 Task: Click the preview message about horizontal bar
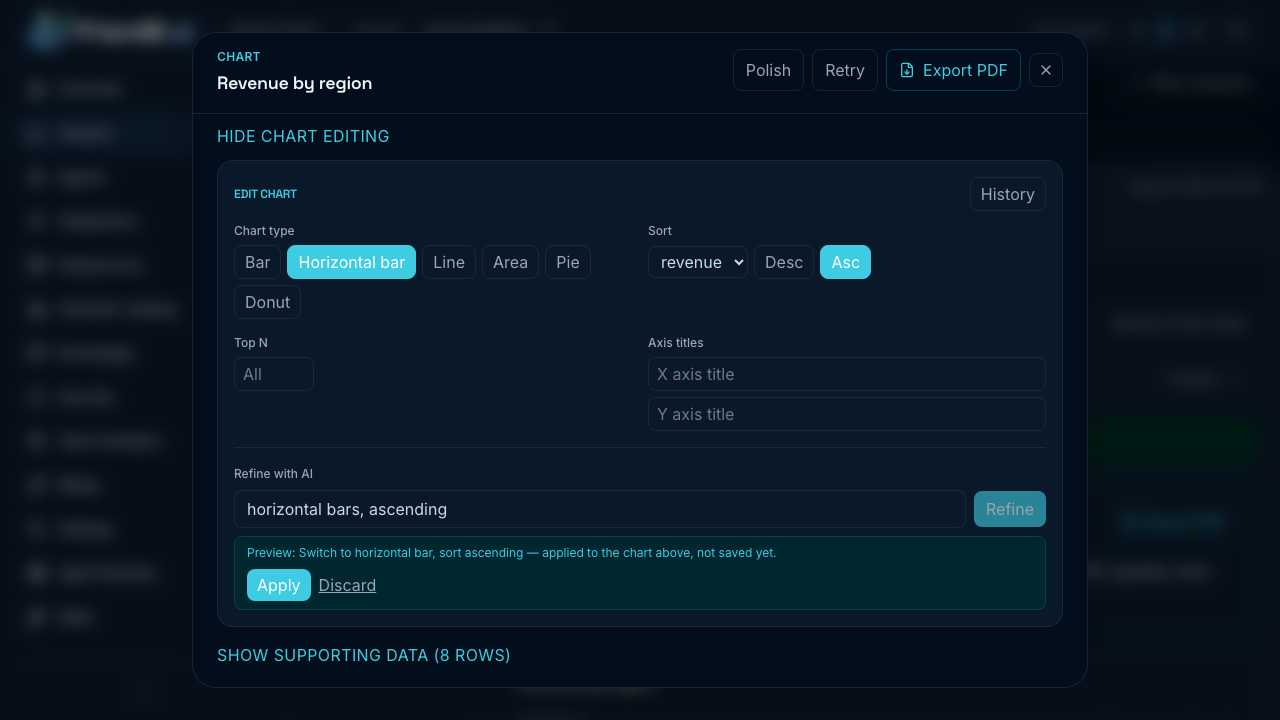(511, 552)
